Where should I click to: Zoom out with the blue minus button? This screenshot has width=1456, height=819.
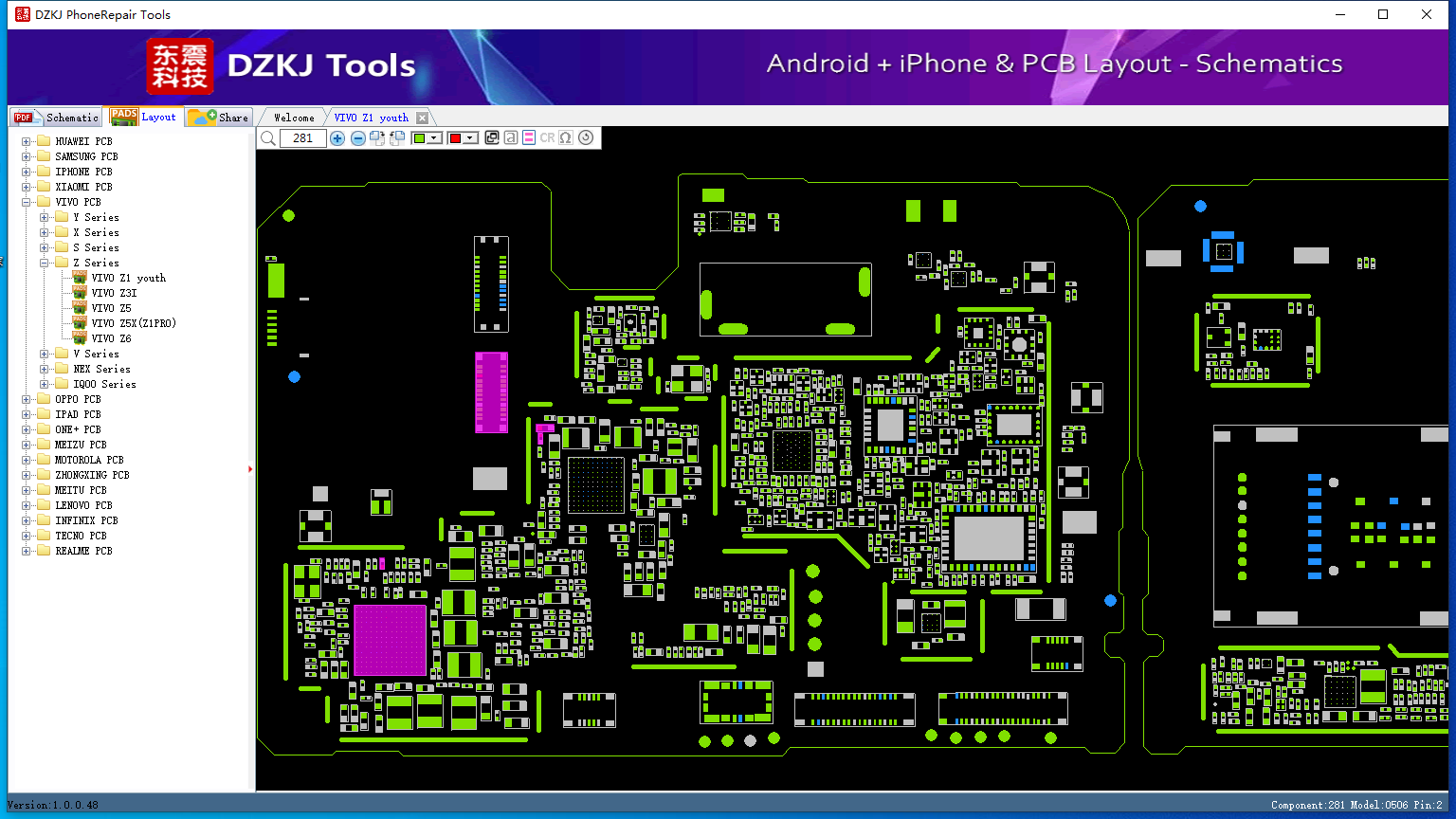tap(358, 138)
